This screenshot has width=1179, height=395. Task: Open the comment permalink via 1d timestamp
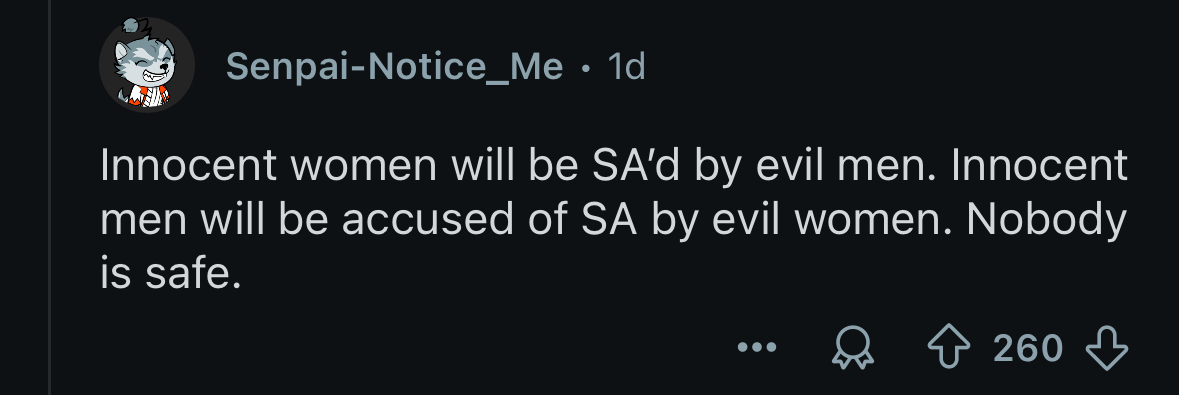626,67
